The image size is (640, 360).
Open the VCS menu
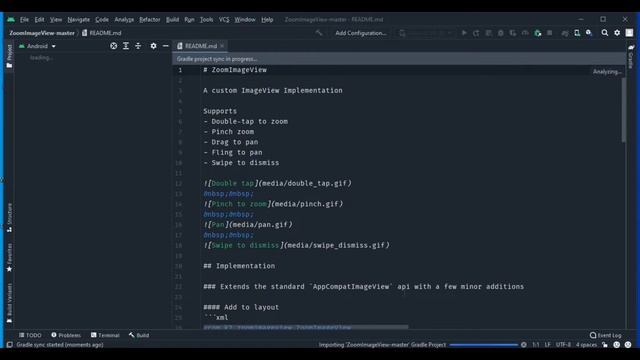click(224, 20)
